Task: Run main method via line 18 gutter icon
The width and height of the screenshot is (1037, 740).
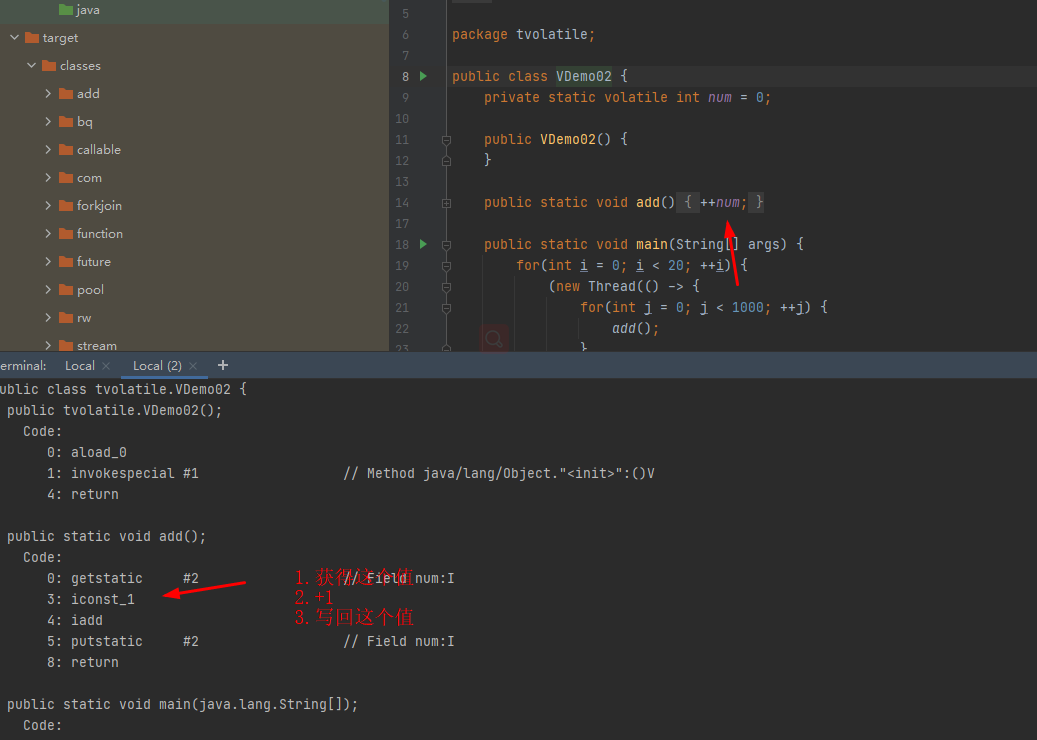Action: (x=423, y=244)
